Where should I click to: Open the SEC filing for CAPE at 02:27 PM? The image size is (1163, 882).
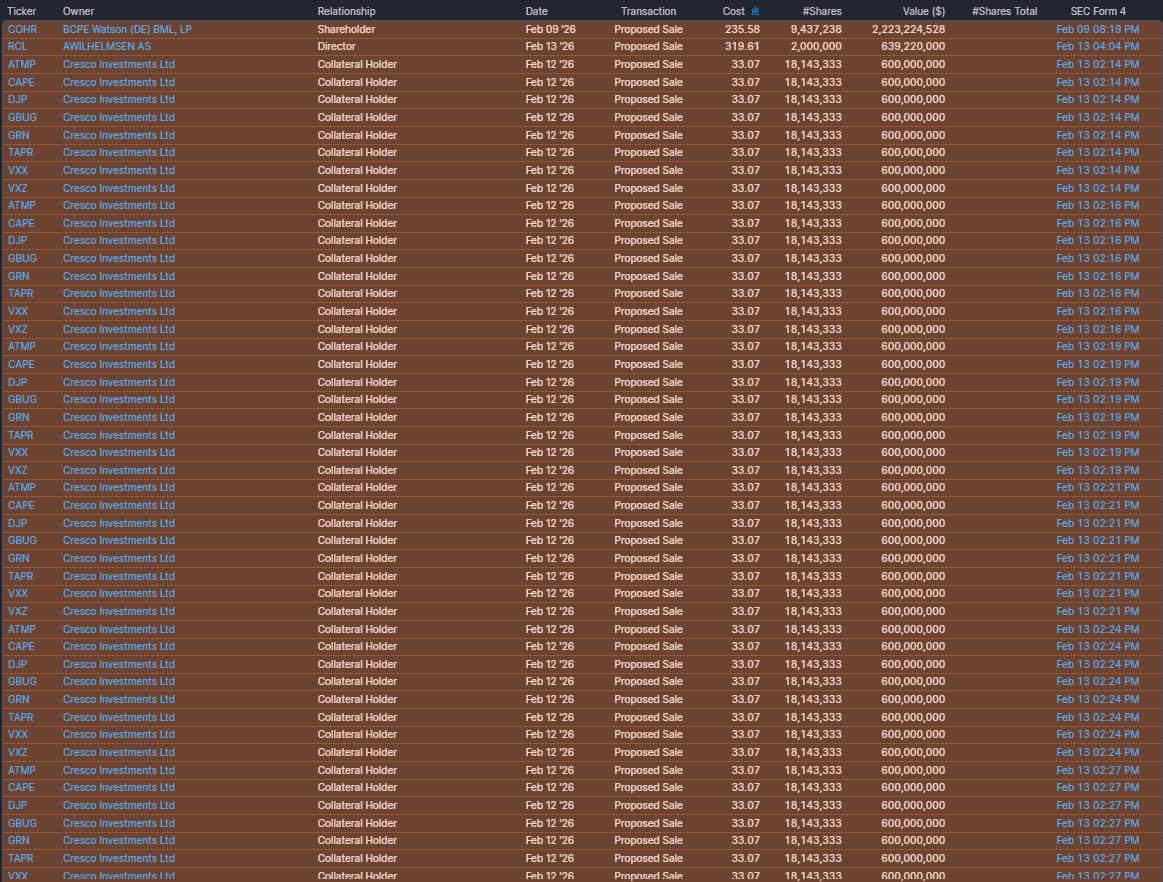(1098, 787)
